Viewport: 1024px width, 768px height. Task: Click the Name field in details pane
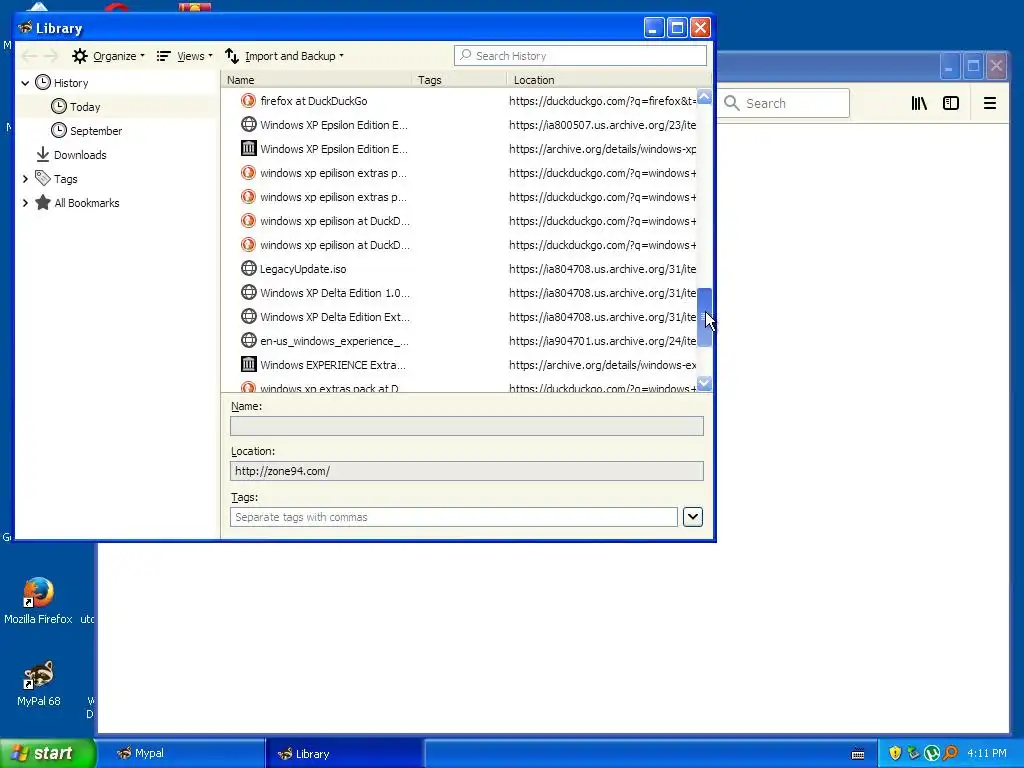tap(466, 426)
